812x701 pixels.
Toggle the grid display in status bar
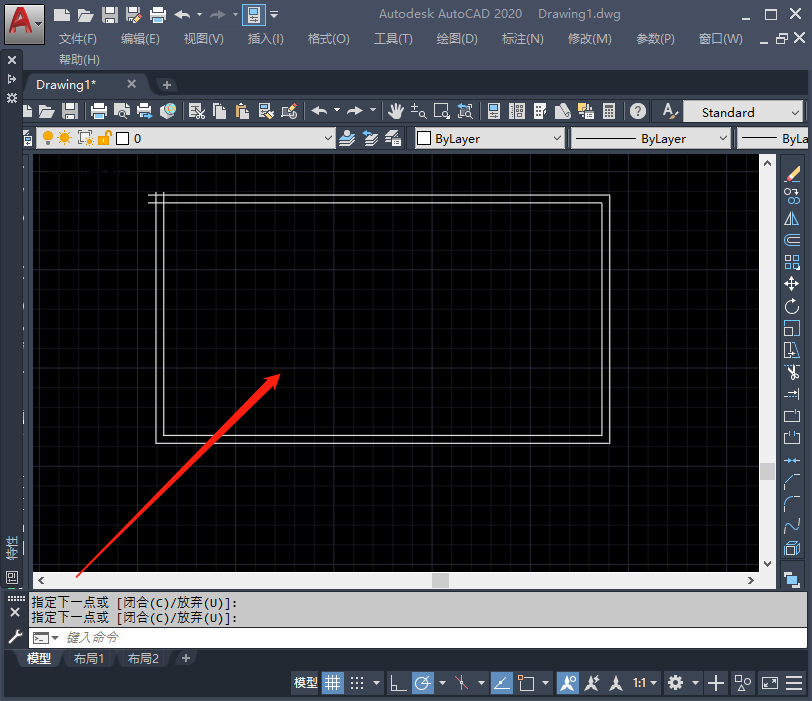click(x=332, y=683)
